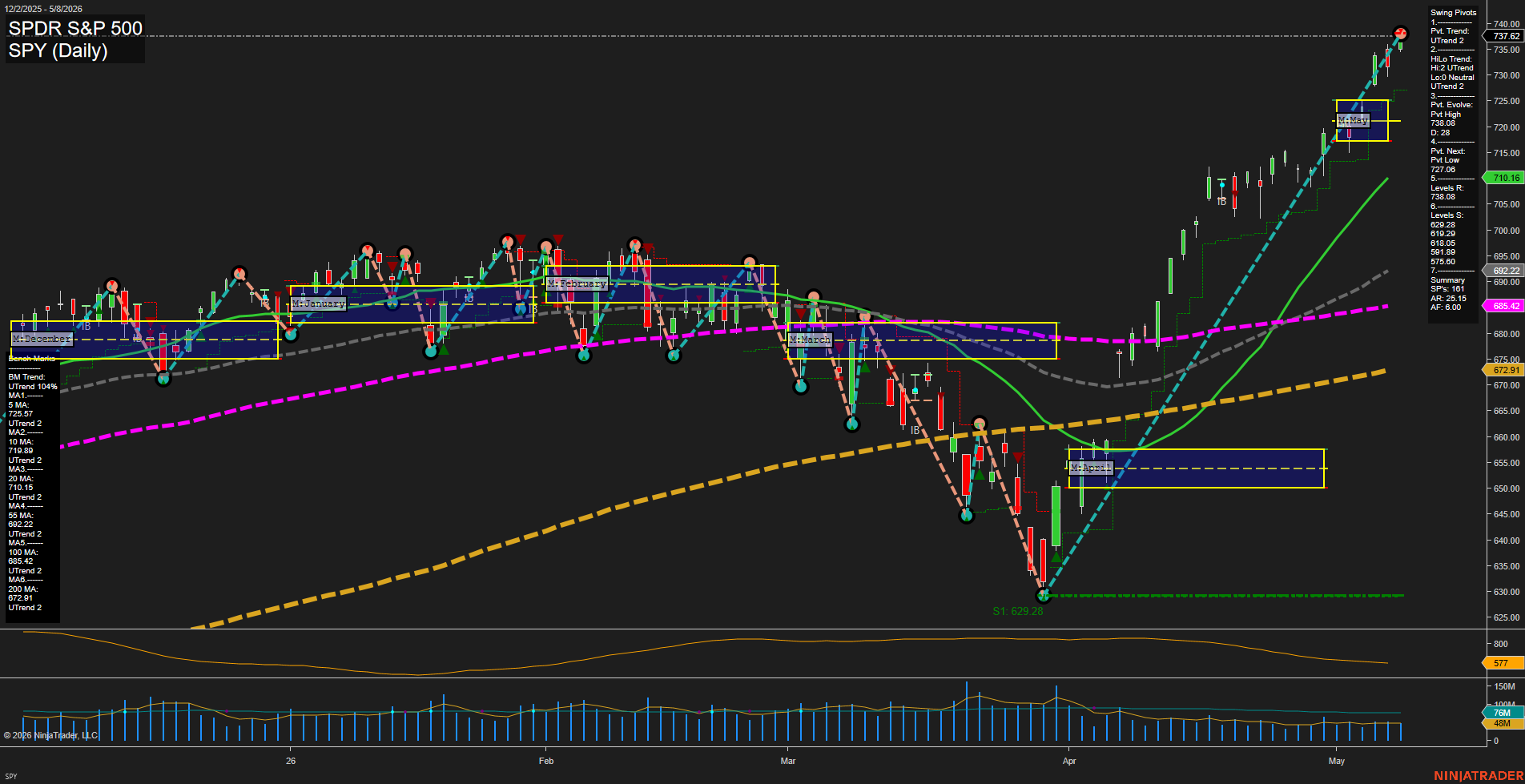Click the 619.29 support level value
This screenshot has height=784, width=1525.
[1443, 234]
